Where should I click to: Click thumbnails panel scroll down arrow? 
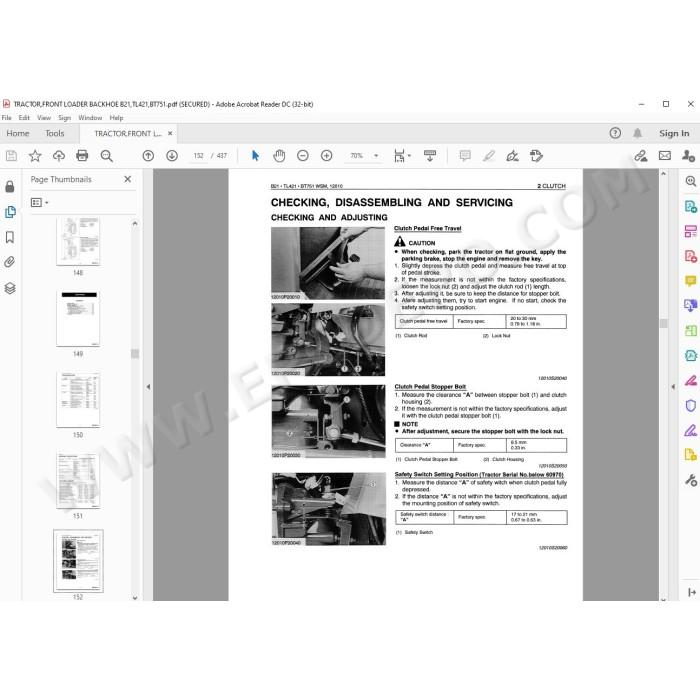pos(135,598)
